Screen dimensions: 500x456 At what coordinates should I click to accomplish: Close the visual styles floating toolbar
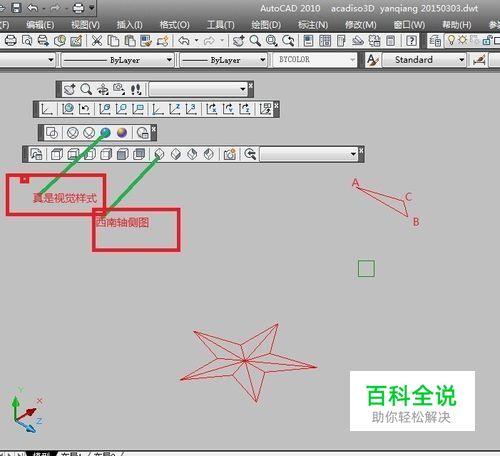[154, 129]
